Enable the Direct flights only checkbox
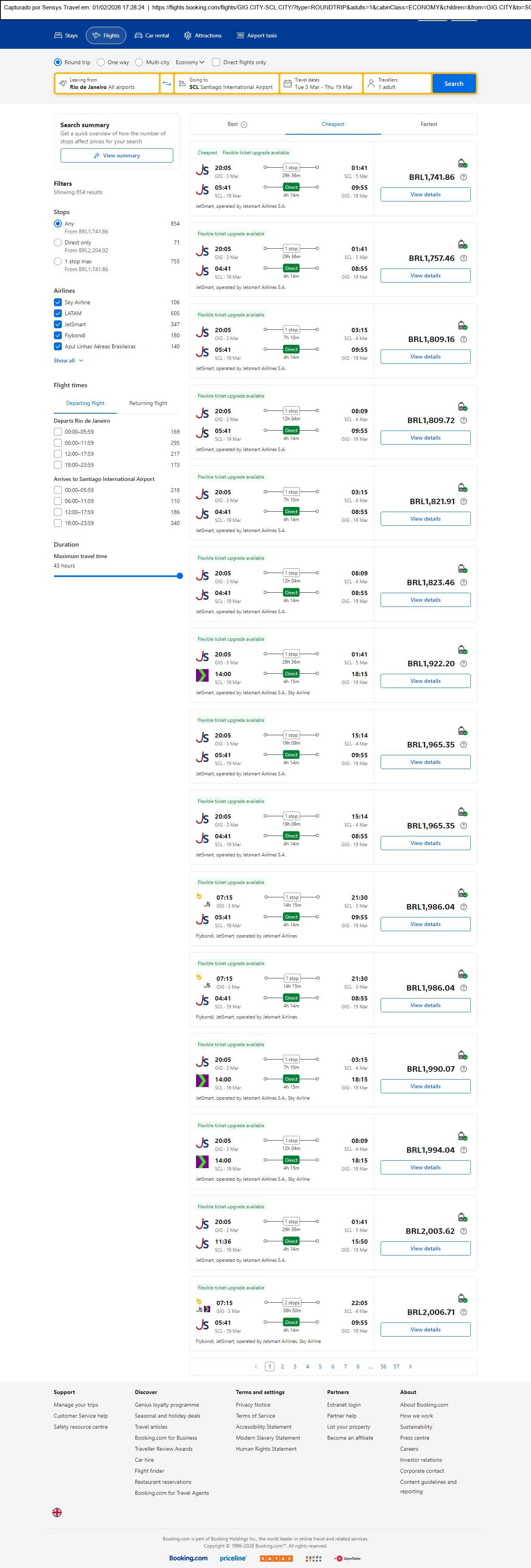531x1568 pixels. click(216, 62)
